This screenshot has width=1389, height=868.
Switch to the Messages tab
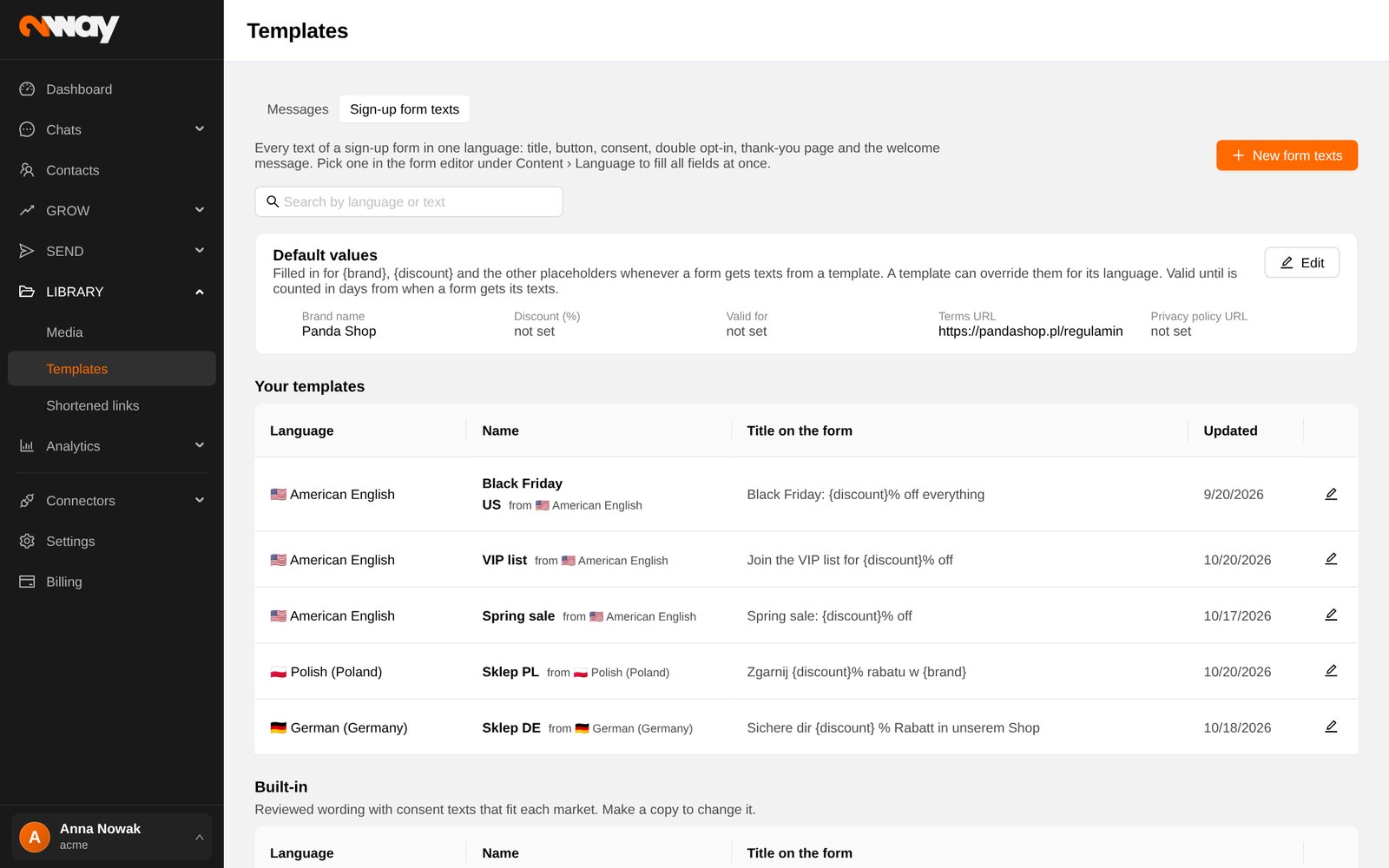tap(298, 109)
